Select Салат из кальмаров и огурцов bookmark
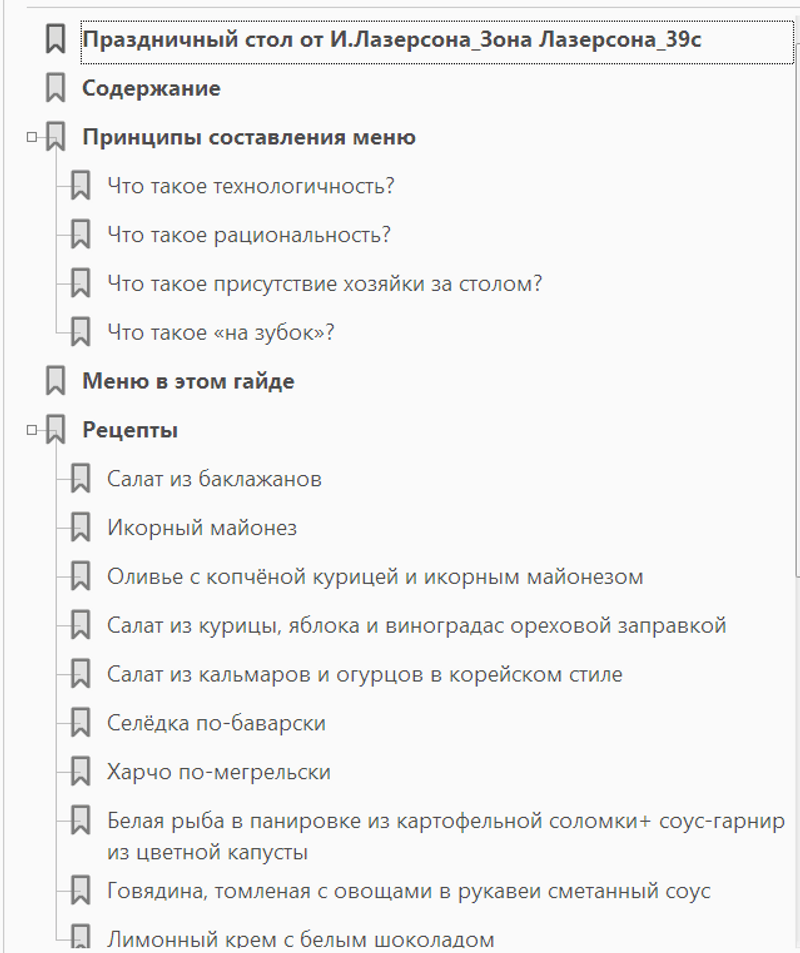This screenshot has height=953, width=800. coord(364,675)
